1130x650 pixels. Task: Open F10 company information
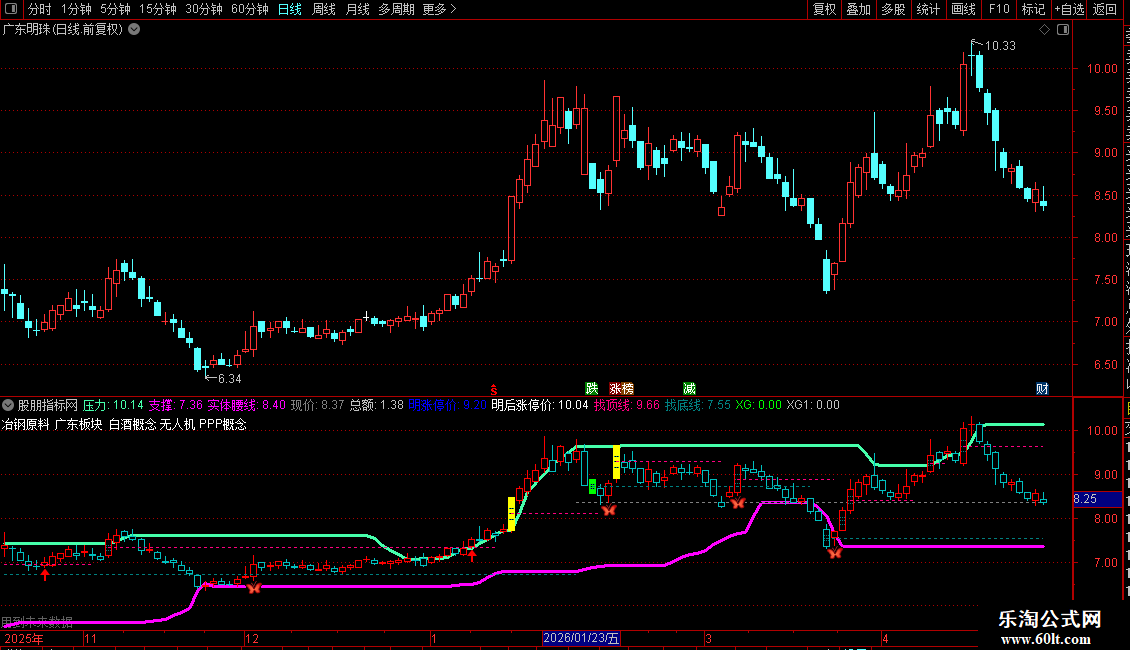click(x=999, y=9)
